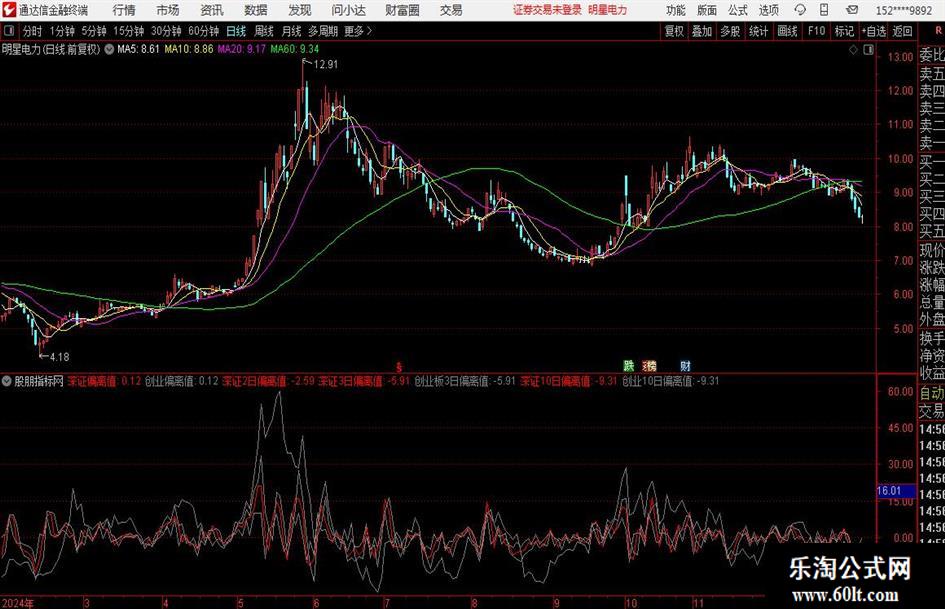Screen dimensions: 945x609
Task: Click the 通达信 red app logo
Action: (x=9, y=10)
